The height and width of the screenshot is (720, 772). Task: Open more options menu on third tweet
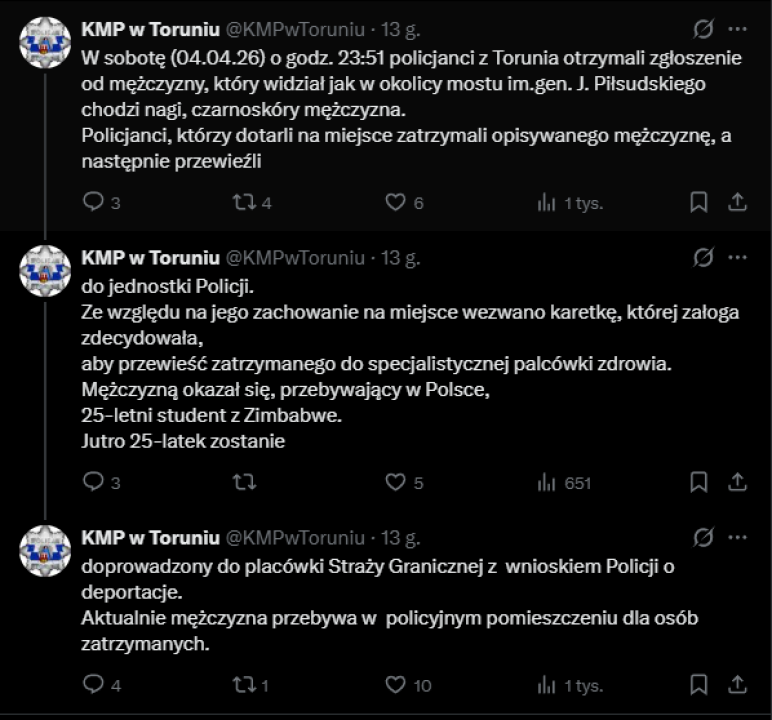(x=738, y=538)
